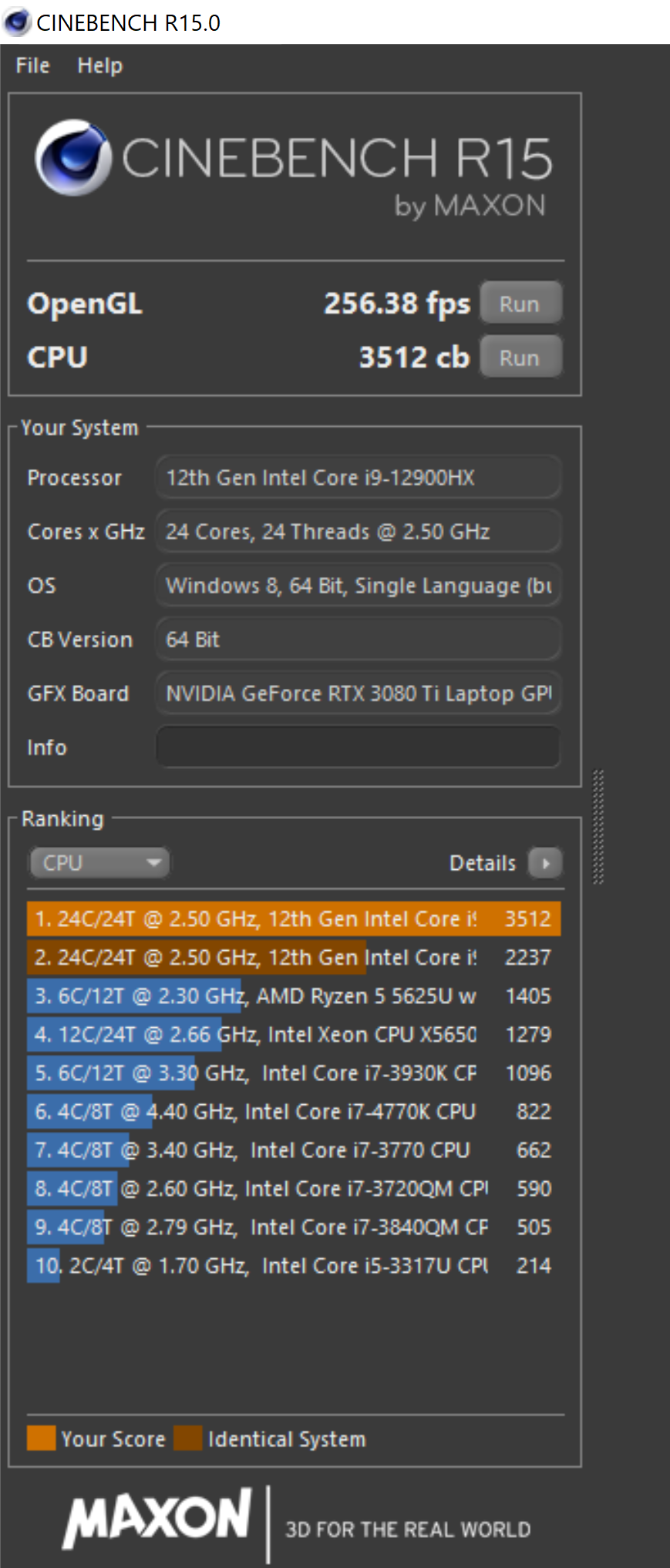670x1568 pixels.
Task: Select the Intel Xeon CPU X5650 row
Action: click(294, 1034)
